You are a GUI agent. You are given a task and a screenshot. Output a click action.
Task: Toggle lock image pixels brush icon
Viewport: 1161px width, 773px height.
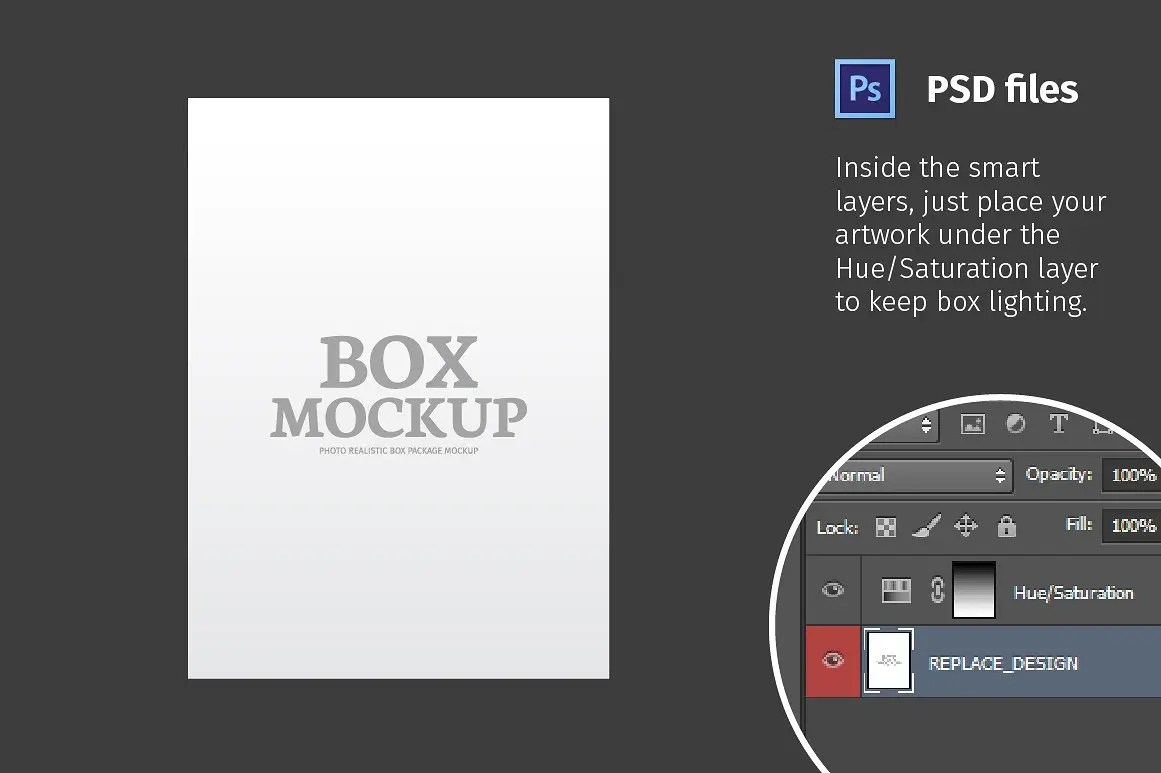926,526
